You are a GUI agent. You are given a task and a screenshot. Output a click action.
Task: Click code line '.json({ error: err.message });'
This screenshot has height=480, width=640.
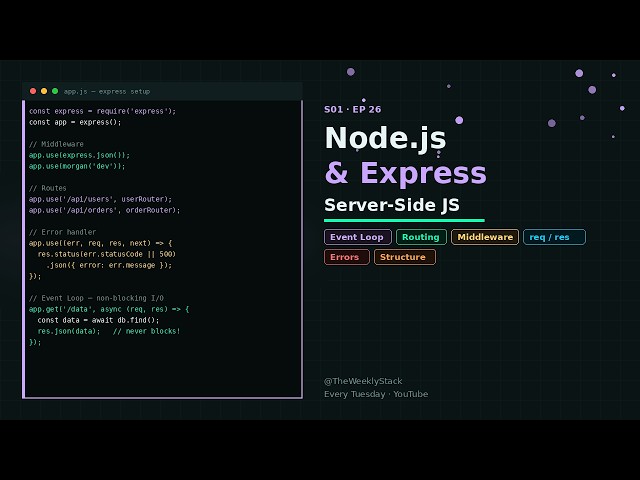click(109, 265)
